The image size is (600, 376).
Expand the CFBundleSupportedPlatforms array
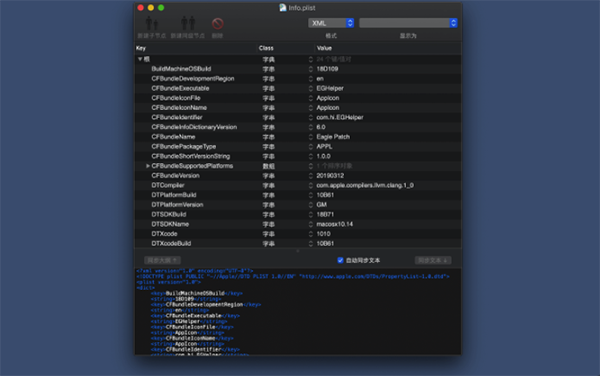[x=148, y=166]
